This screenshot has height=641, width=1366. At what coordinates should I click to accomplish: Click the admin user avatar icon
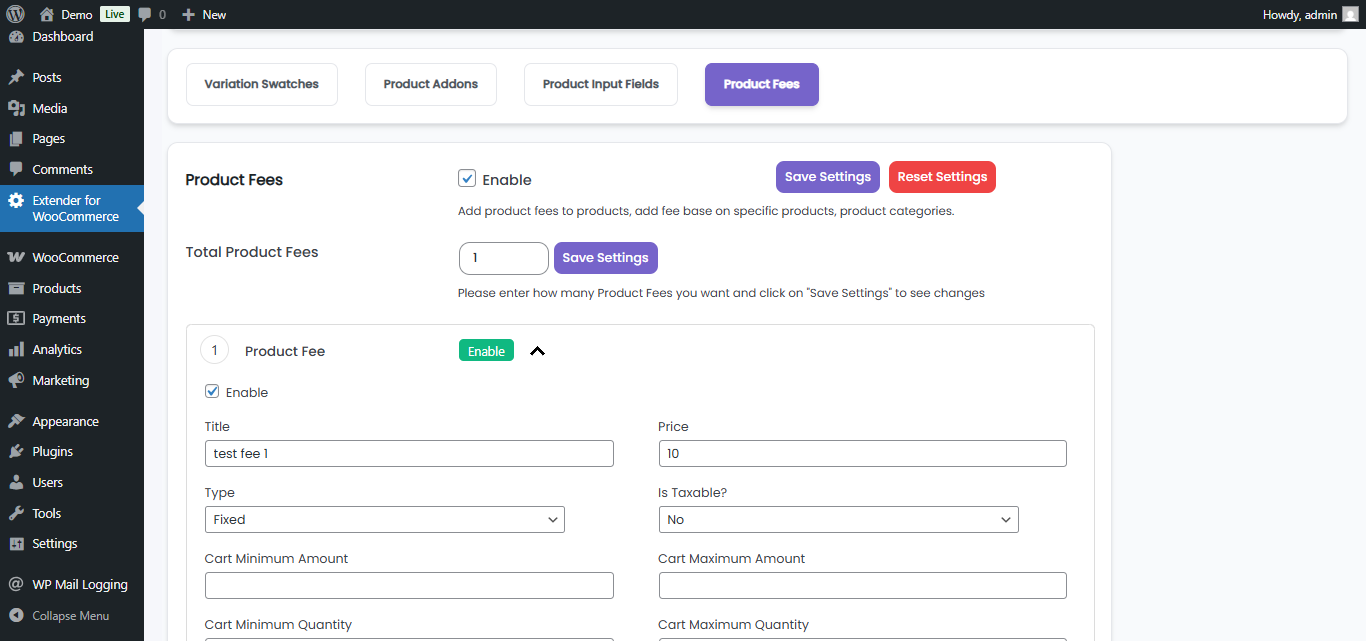(x=1350, y=14)
